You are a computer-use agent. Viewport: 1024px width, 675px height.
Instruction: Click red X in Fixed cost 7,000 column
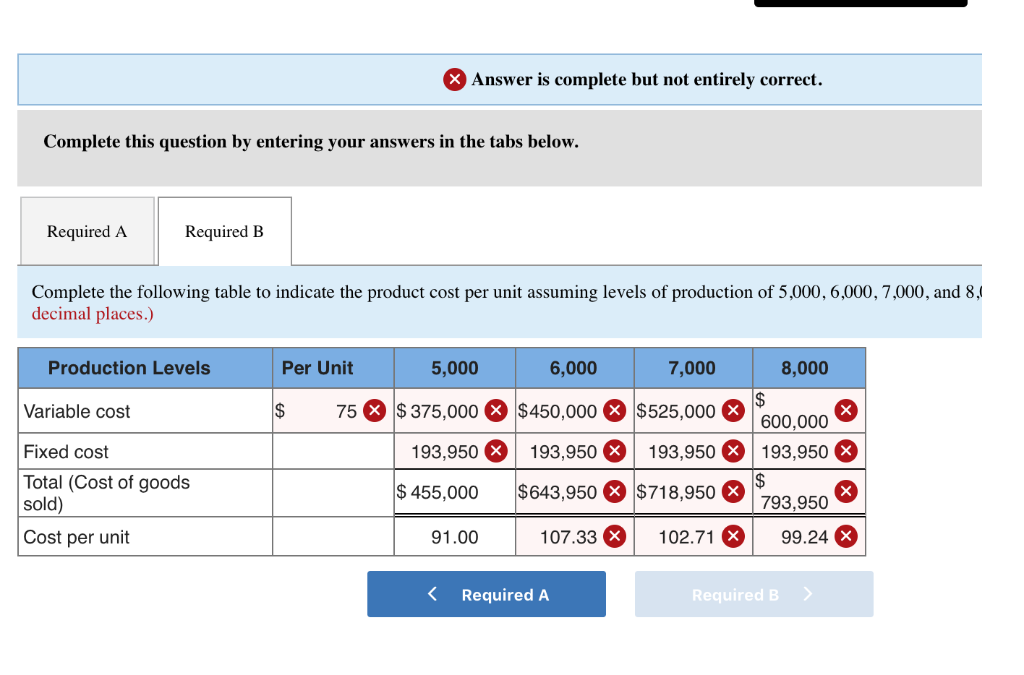(x=733, y=451)
